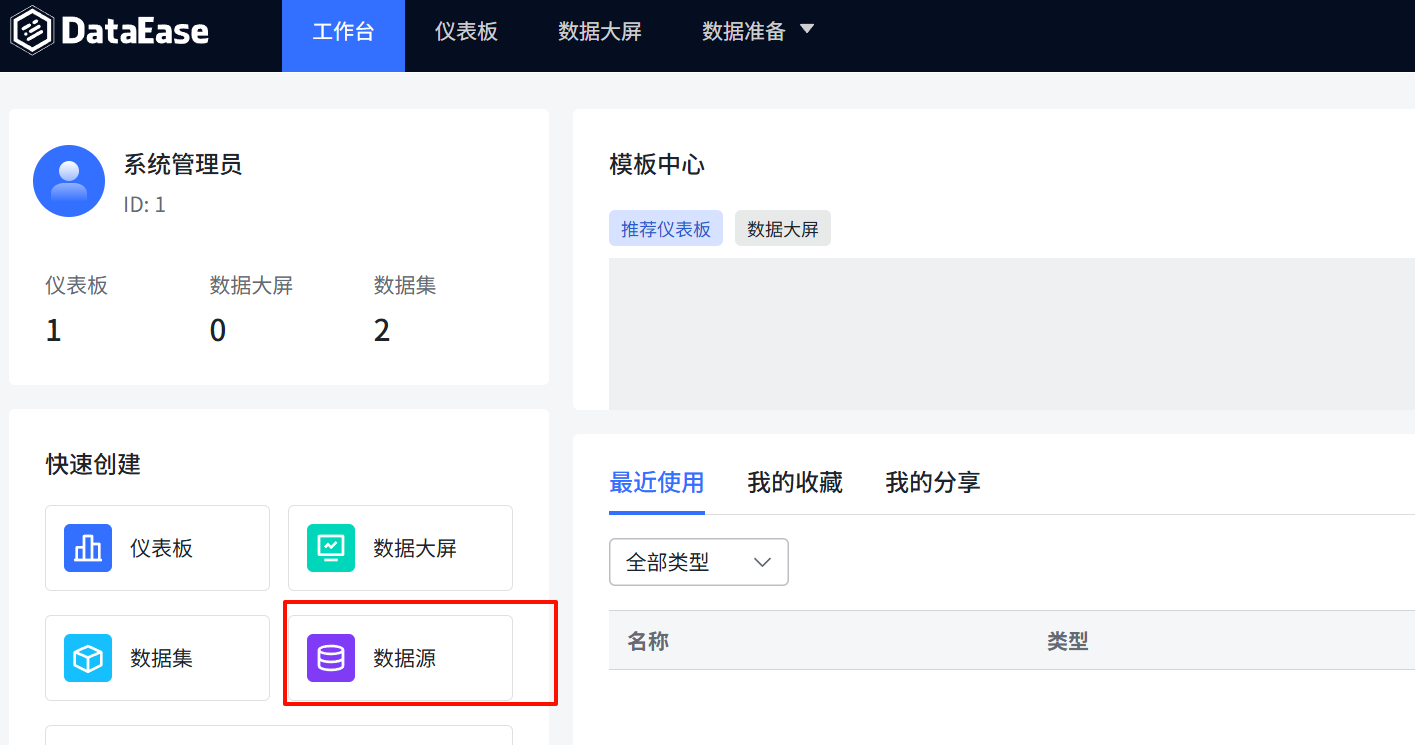The width and height of the screenshot is (1415, 745).
Task: Click the 数据集 count of 2
Action: pos(382,331)
